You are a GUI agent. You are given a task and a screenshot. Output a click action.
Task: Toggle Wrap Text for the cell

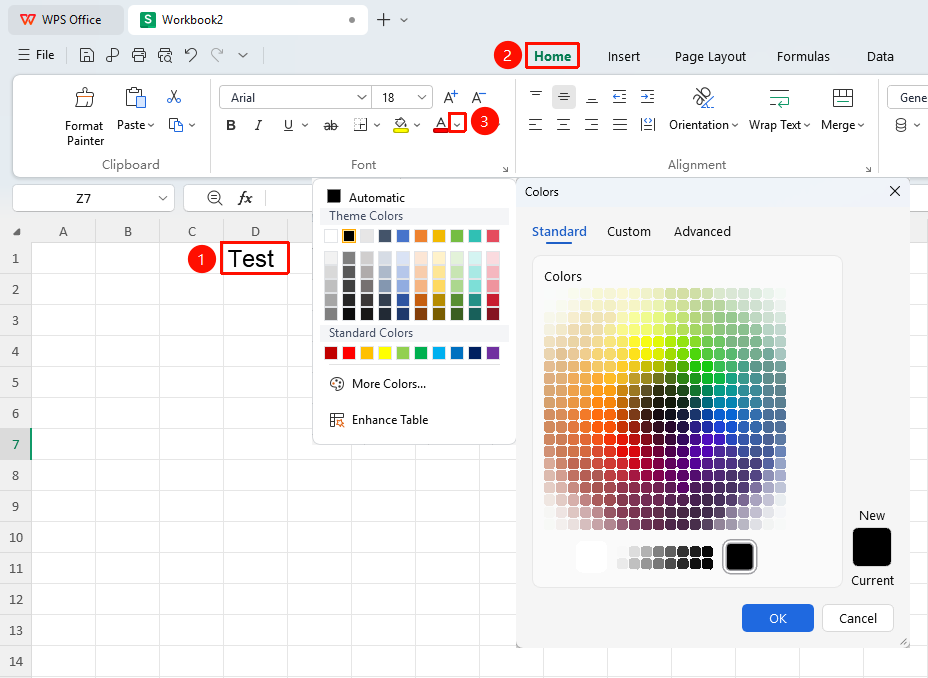coord(779,108)
